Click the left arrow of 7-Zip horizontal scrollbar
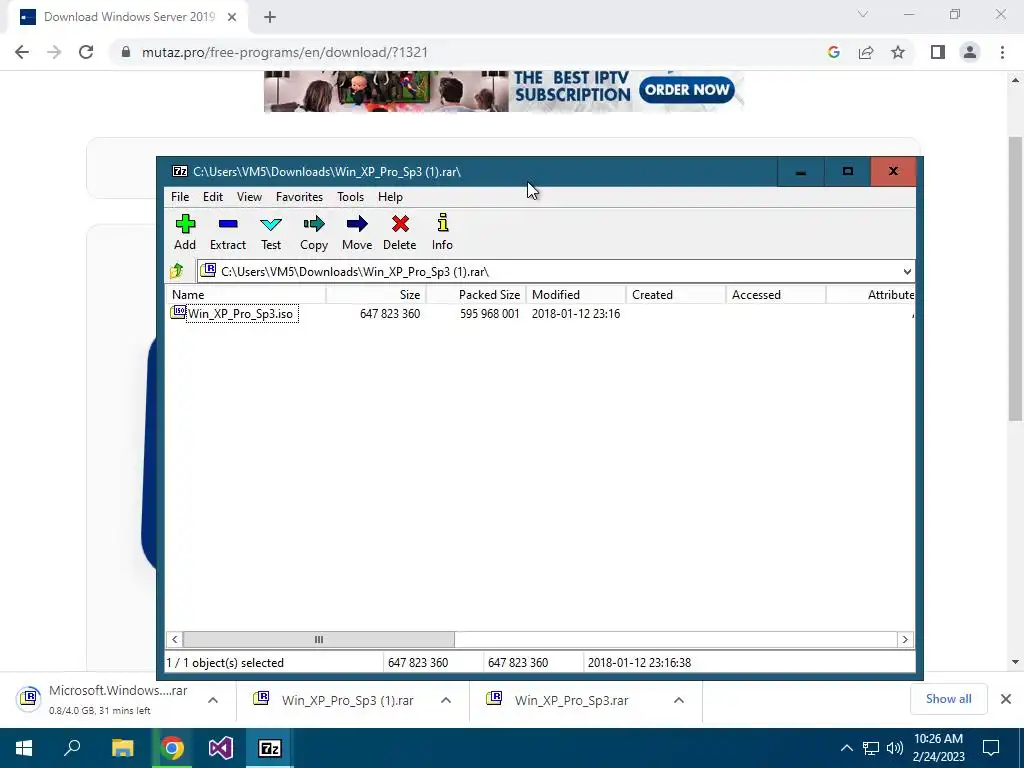 point(174,639)
